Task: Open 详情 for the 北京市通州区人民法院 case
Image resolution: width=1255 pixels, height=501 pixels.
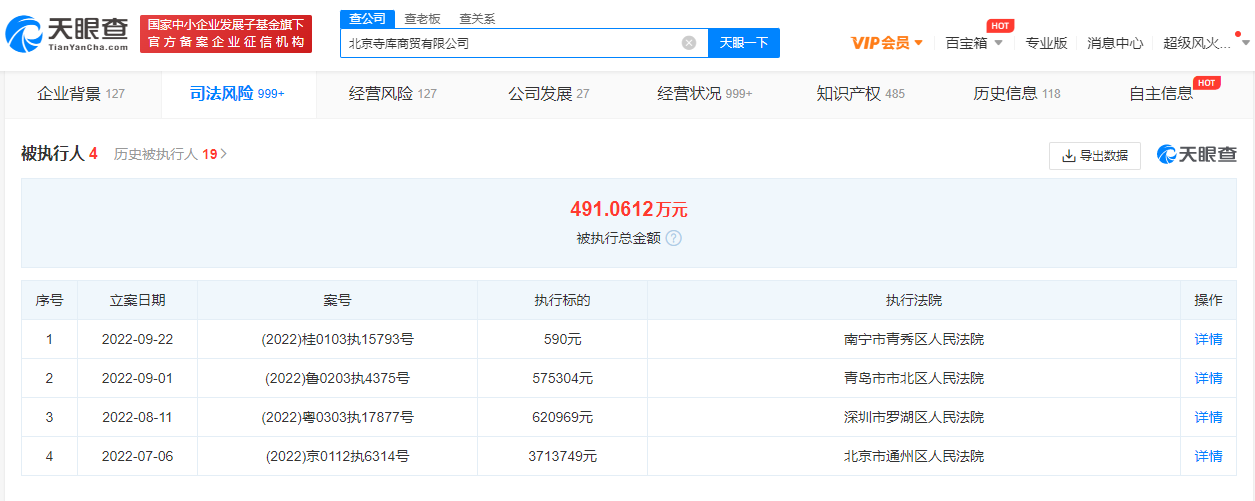Action: click(1208, 456)
